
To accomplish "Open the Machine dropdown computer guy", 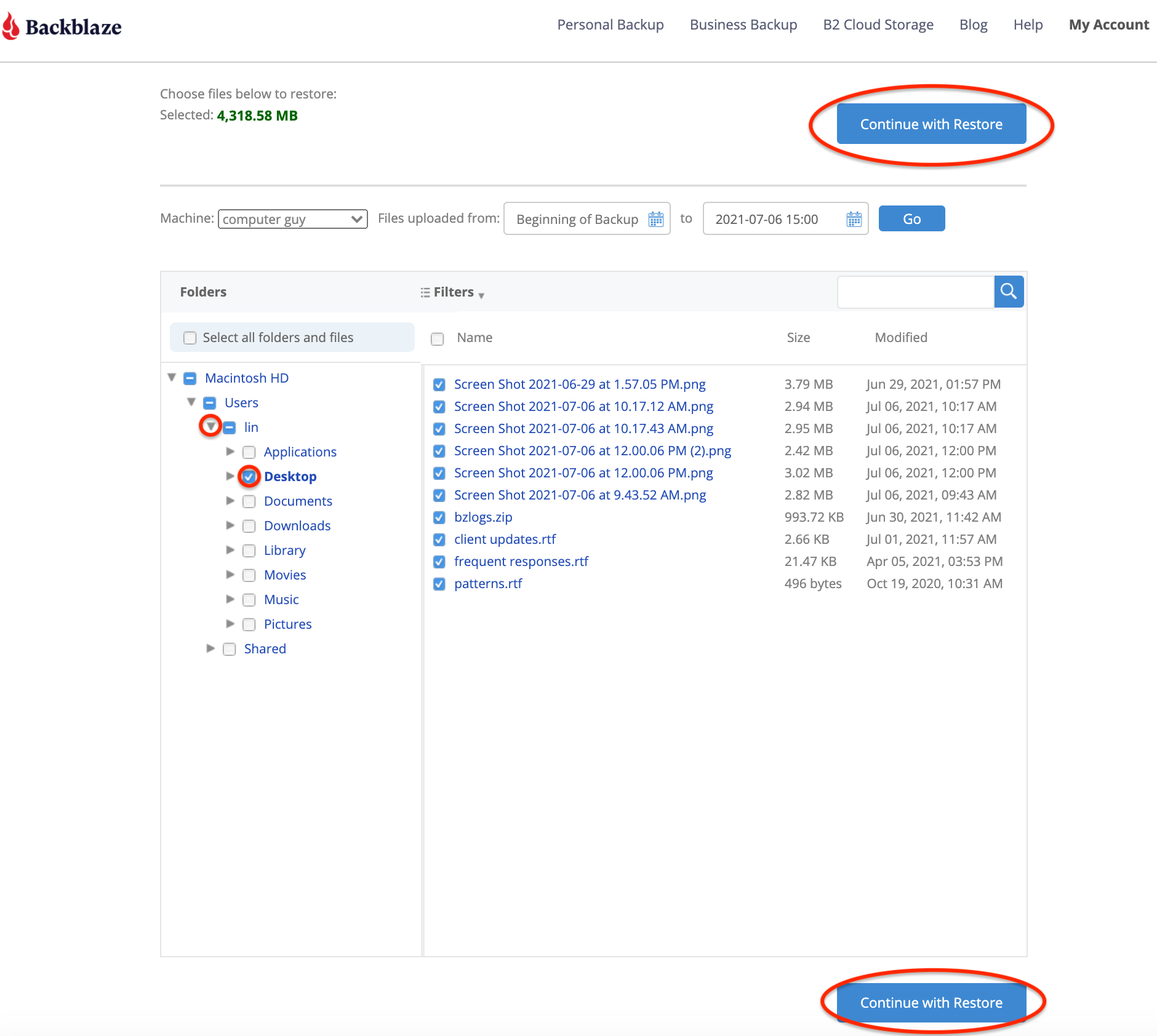I will tap(293, 219).
